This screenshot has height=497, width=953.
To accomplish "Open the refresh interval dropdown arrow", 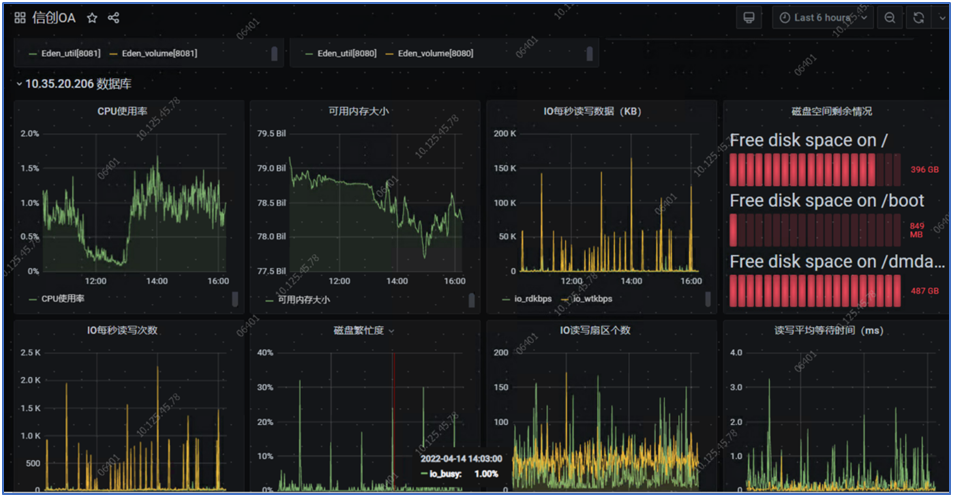I will click(941, 18).
